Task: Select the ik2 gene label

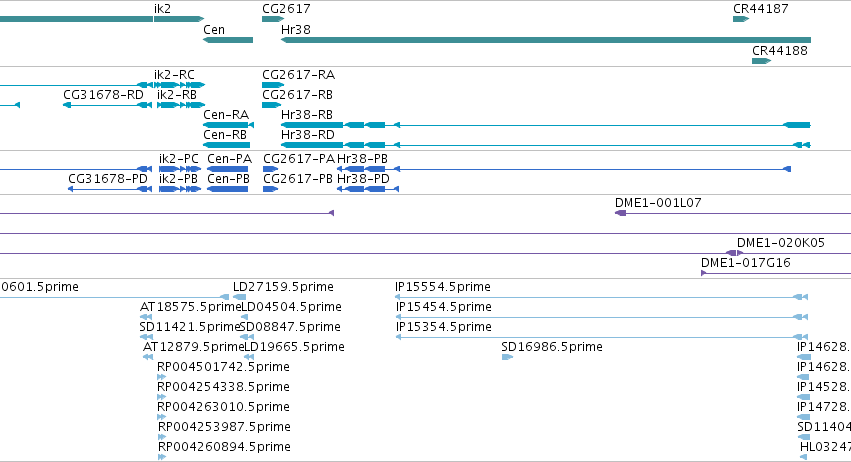Action: (162, 9)
